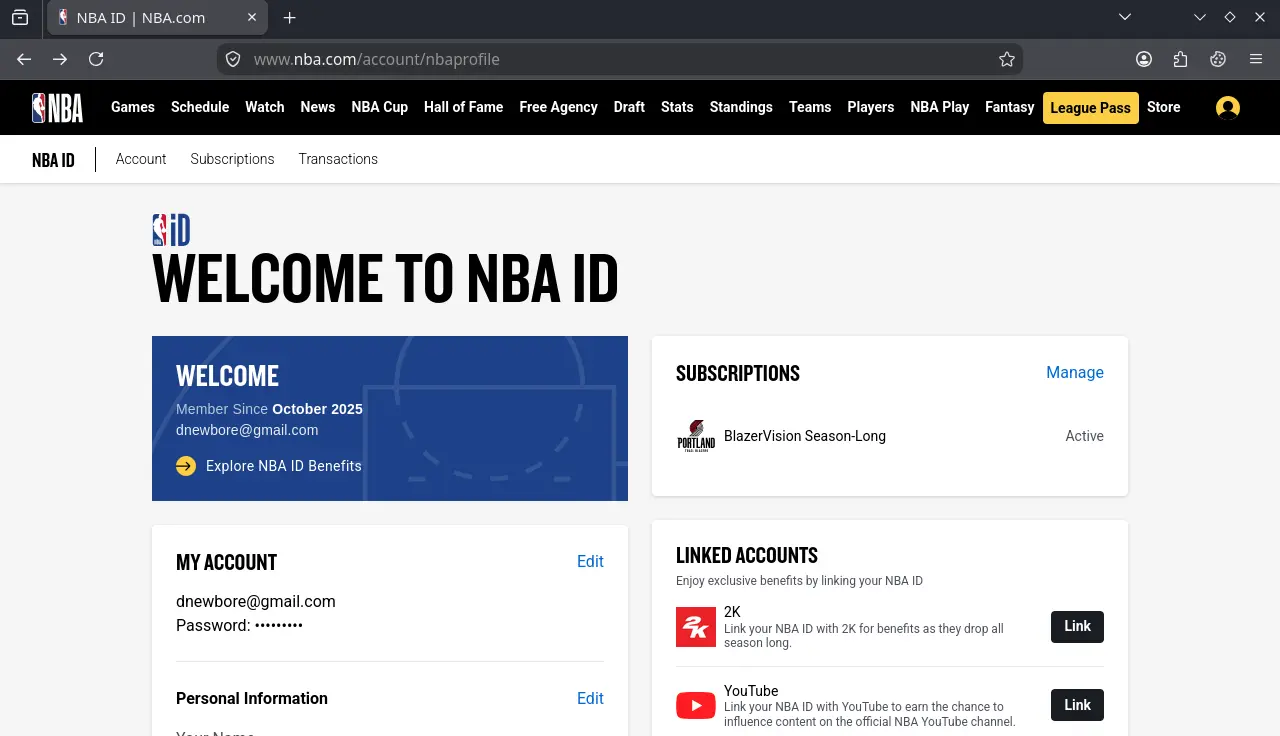Screen dimensions: 1280x736
Task: Click the Portland Trail Blazers logo
Action: click(x=696, y=436)
